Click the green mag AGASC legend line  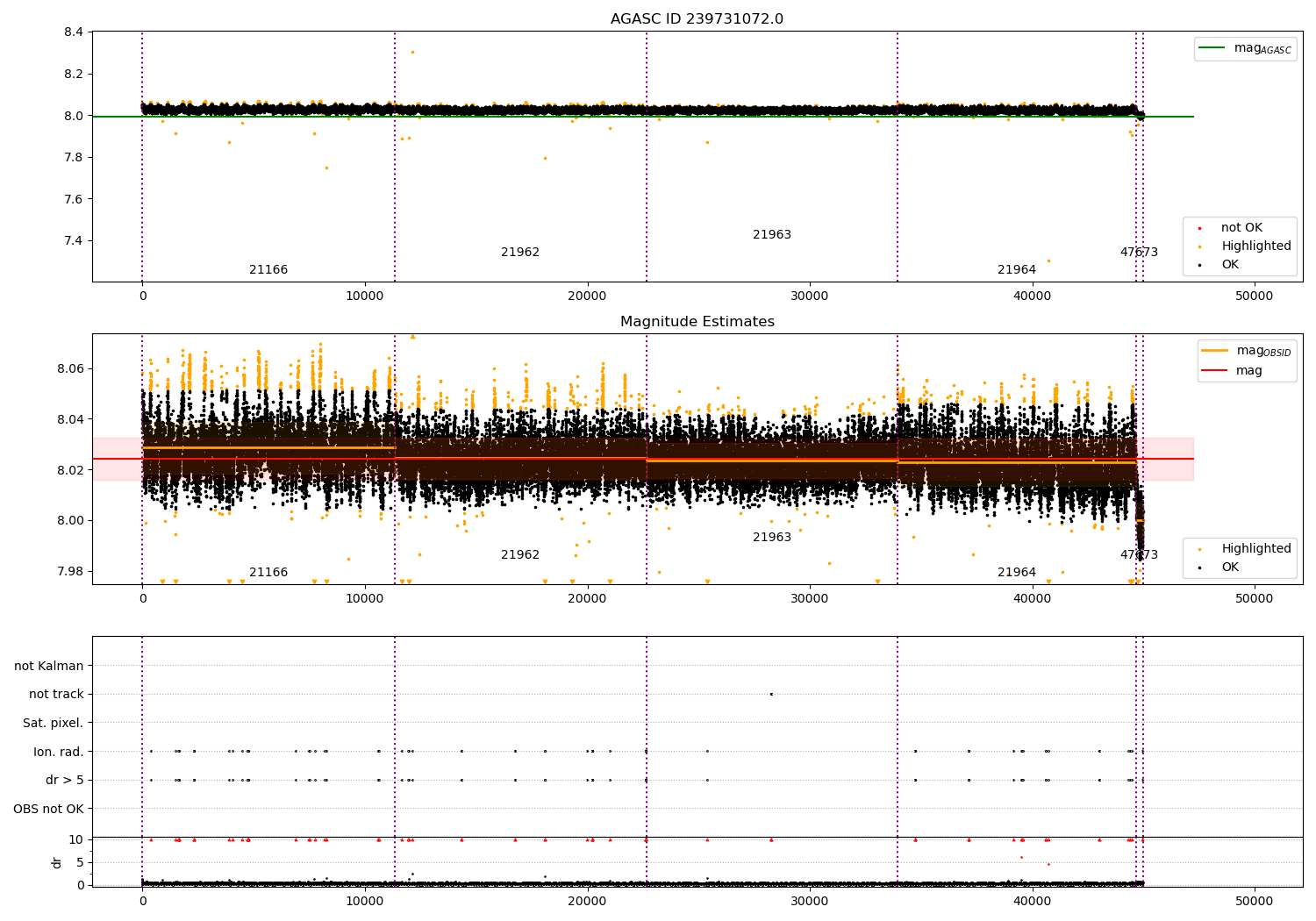[1212, 48]
